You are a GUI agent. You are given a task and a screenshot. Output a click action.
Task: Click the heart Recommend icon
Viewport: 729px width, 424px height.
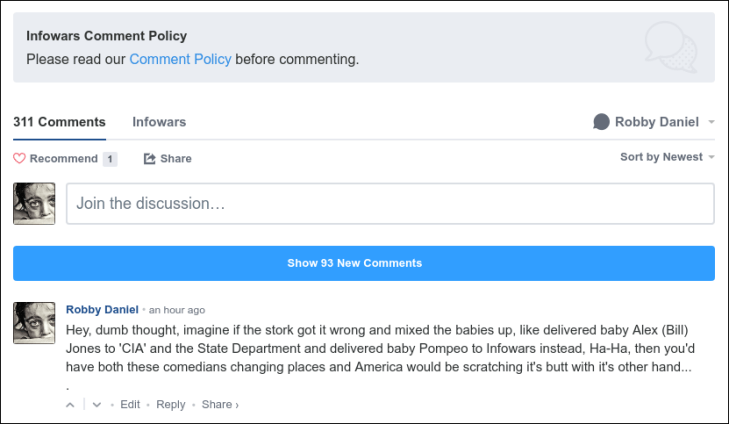click(19, 158)
